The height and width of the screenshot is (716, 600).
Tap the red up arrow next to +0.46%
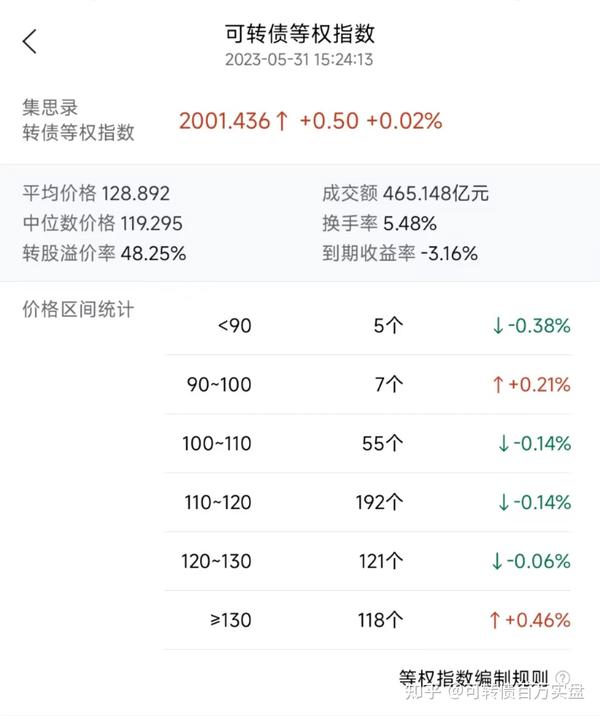(495, 620)
